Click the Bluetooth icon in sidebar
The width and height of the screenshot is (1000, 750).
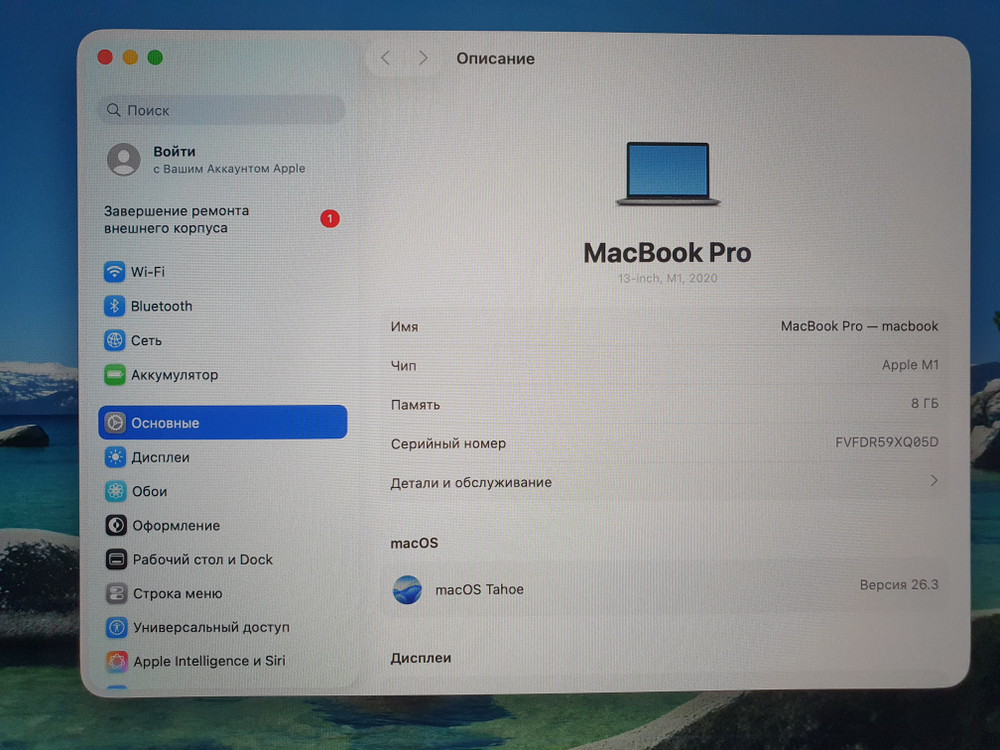[x=114, y=306]
